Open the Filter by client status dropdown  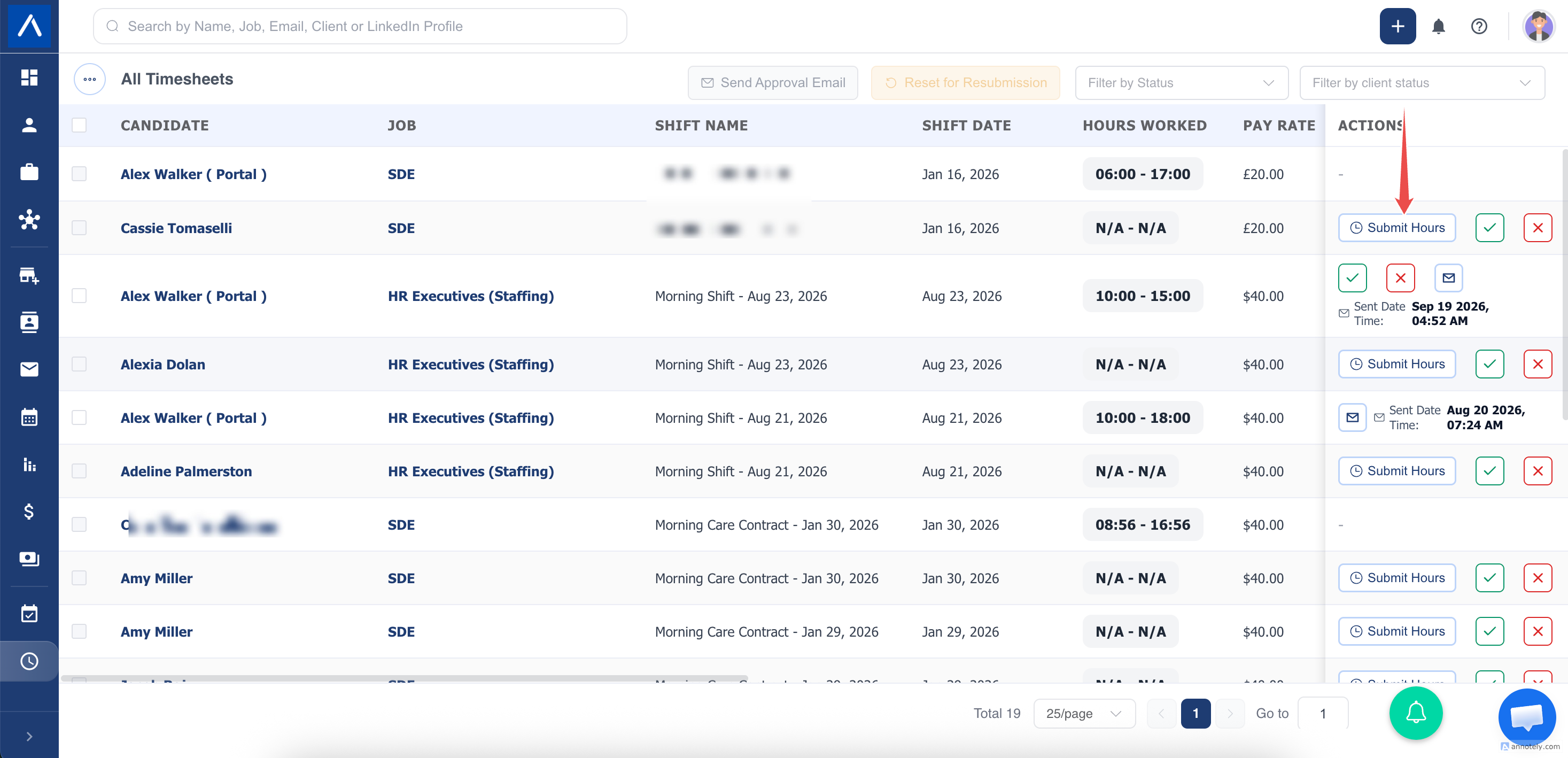click(1422, 83)
